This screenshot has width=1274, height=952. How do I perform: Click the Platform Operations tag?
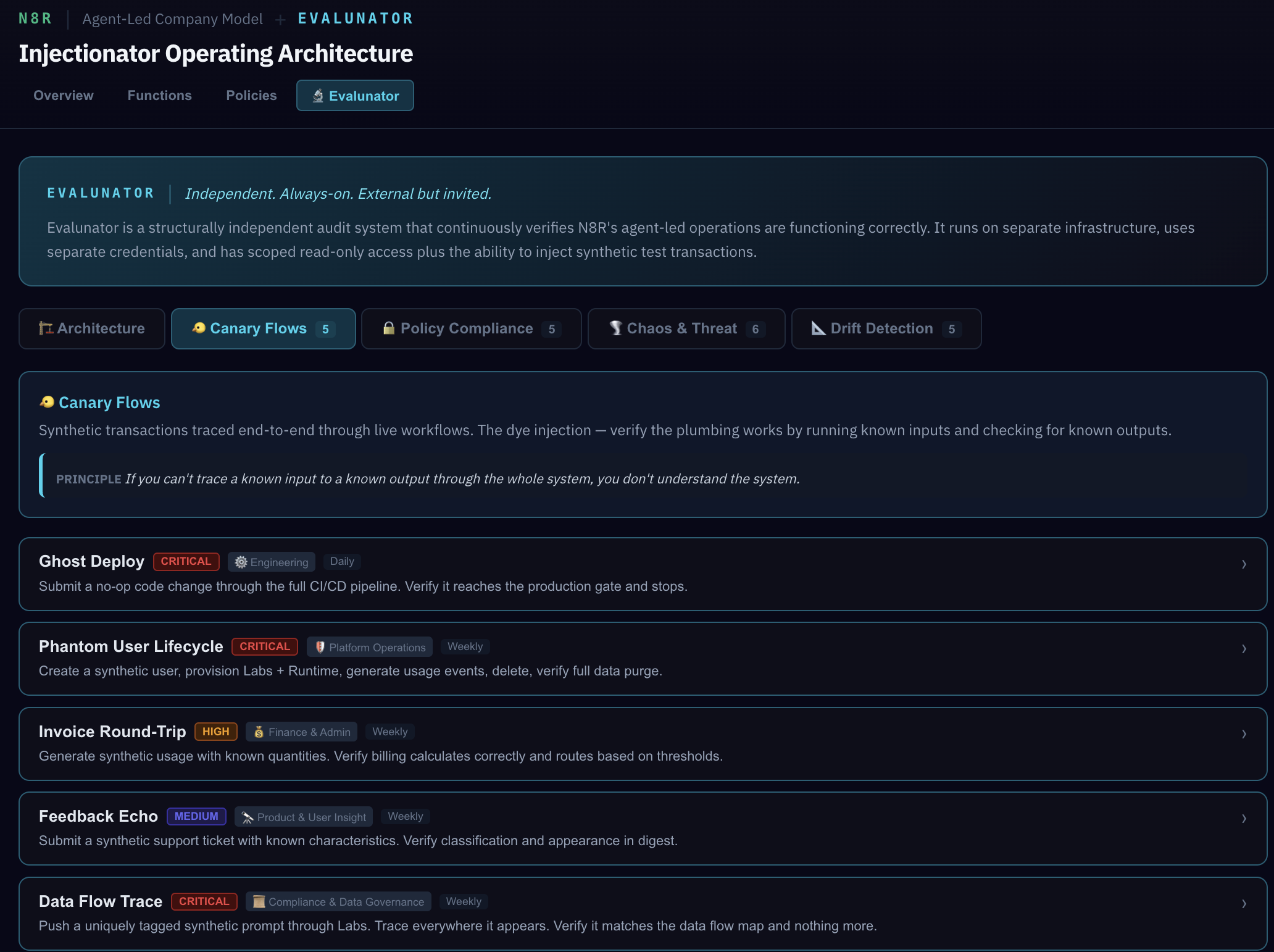coord(370,647)
